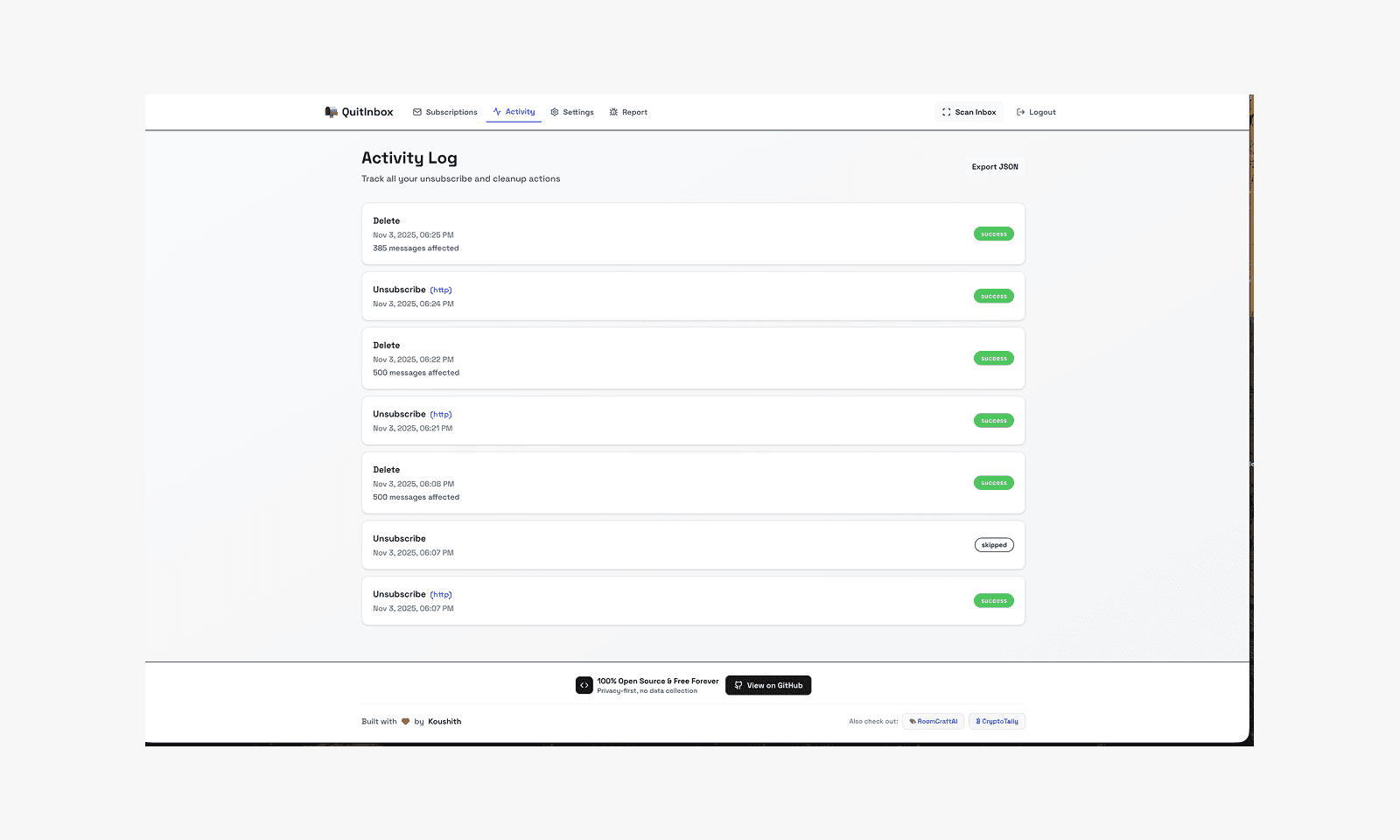Viewport: 1400px width, 840px height.
Task: Open Settings from the top navigation
Action: (x=578, y=111)
